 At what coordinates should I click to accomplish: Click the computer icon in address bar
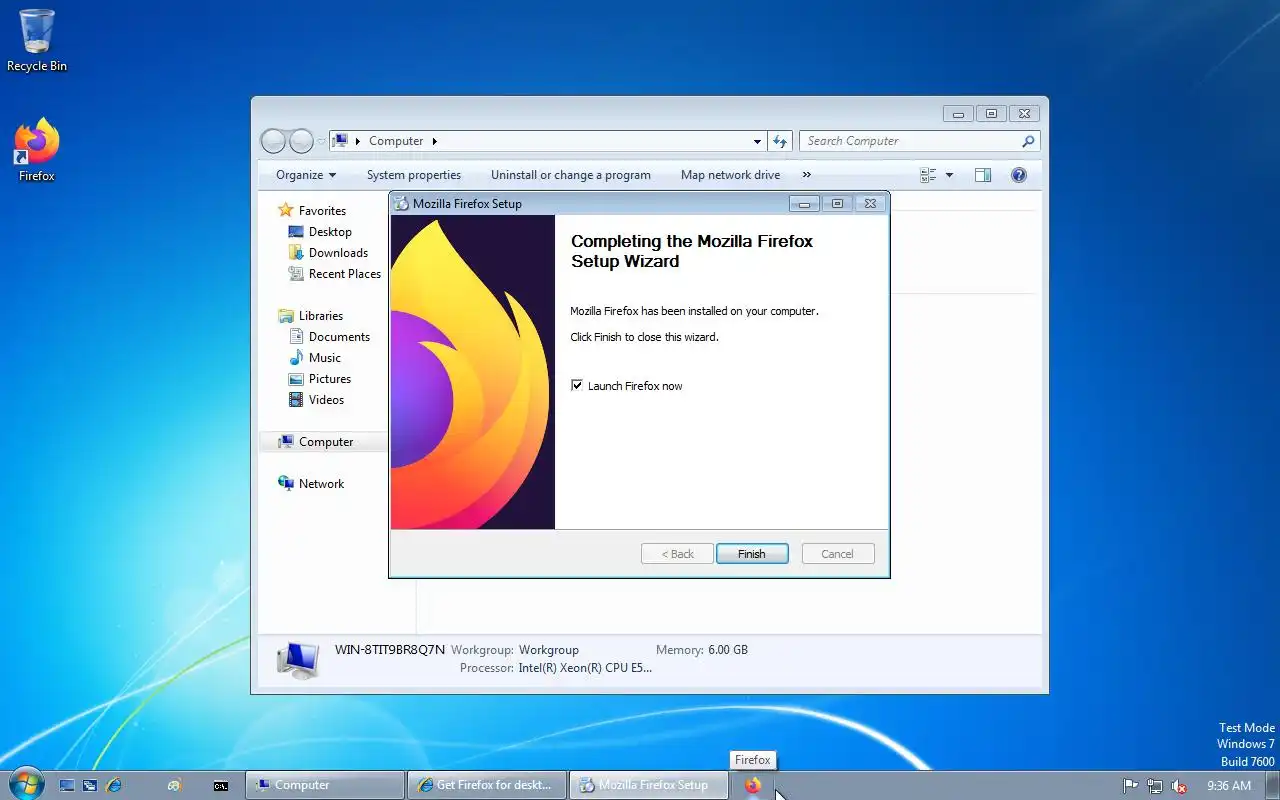340,141
